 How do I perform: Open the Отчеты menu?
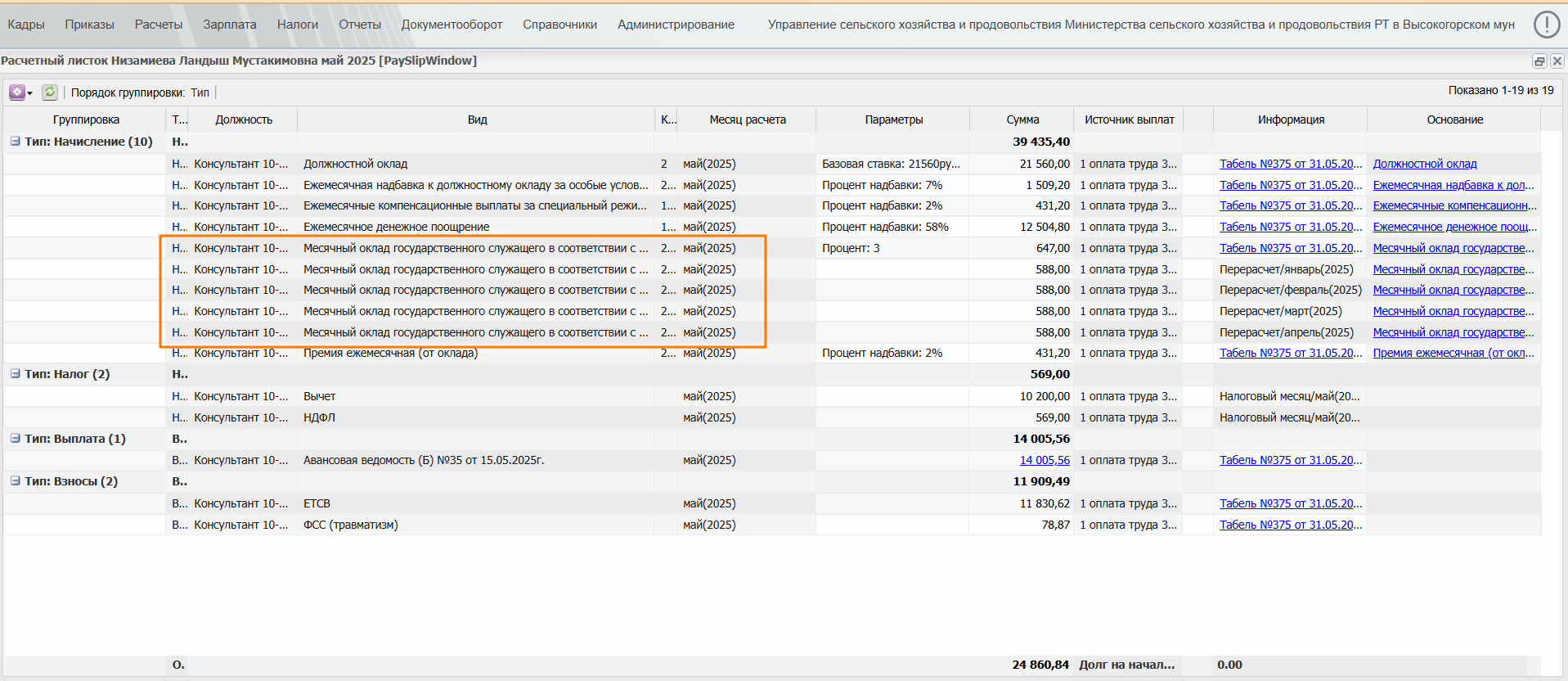click(x=360, y=25)
